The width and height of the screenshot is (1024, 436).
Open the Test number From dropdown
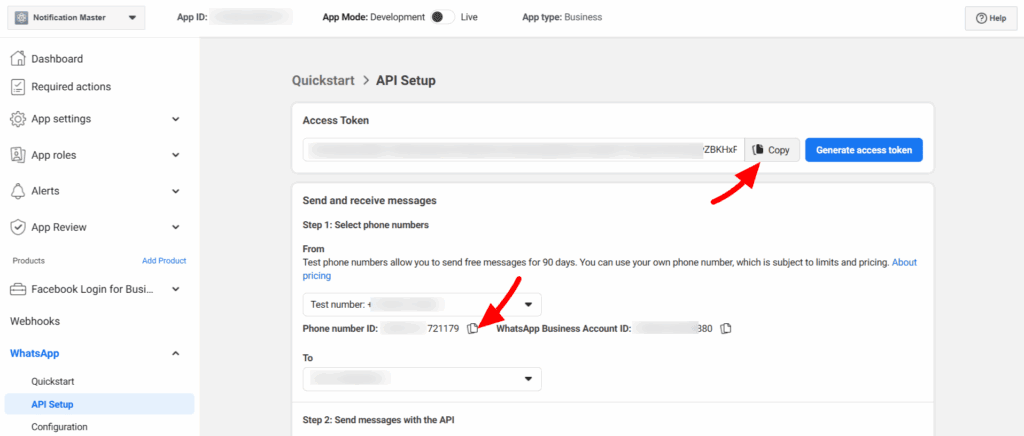coord(422,304)
